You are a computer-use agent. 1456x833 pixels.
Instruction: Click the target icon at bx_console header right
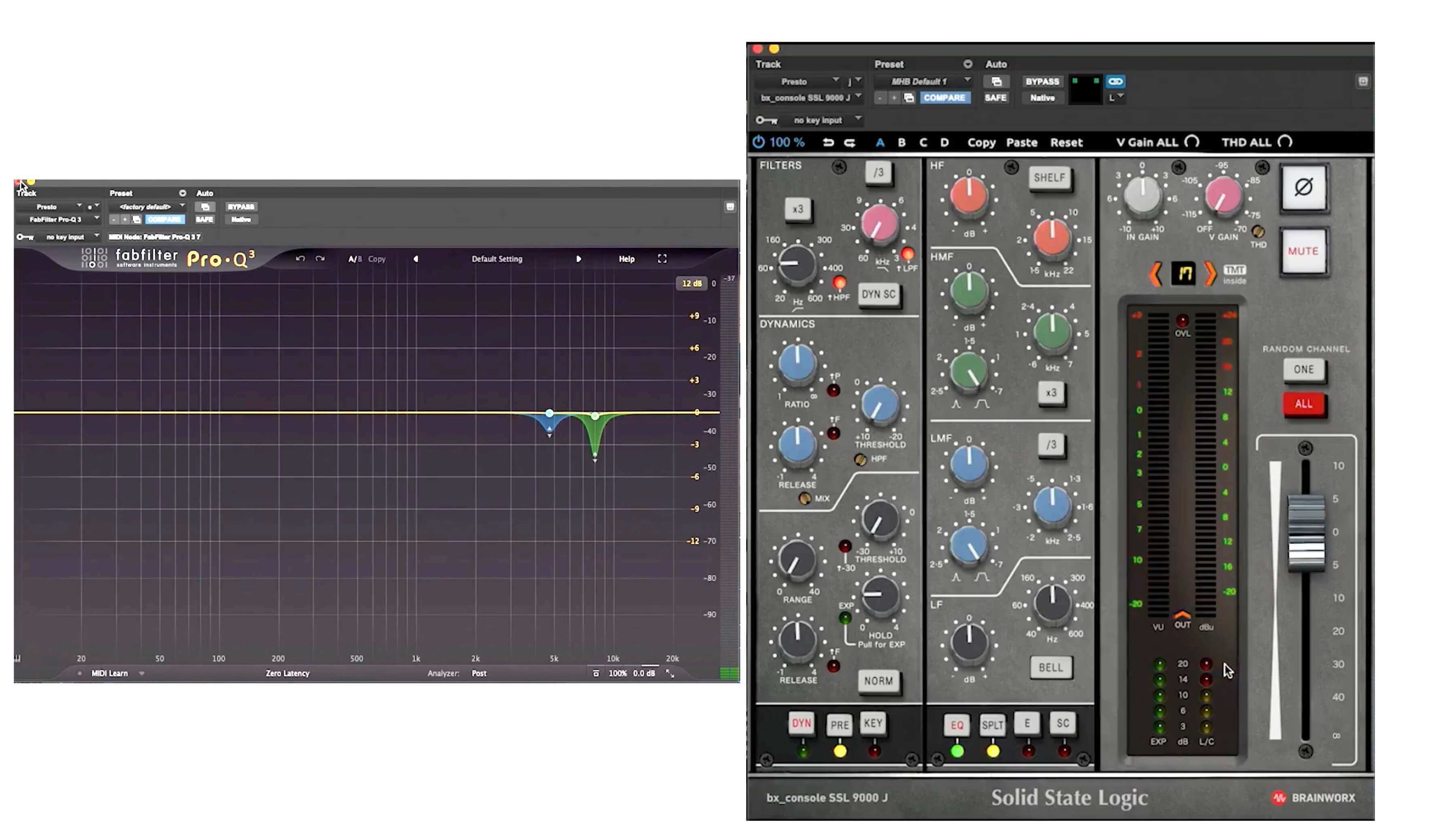pyautogui.click(x=1363, y=81)
